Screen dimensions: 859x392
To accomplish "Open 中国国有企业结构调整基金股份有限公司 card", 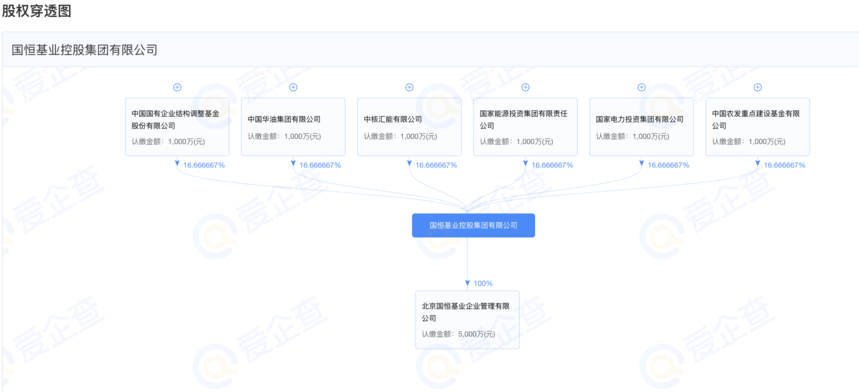I will (x=177, y=126).
